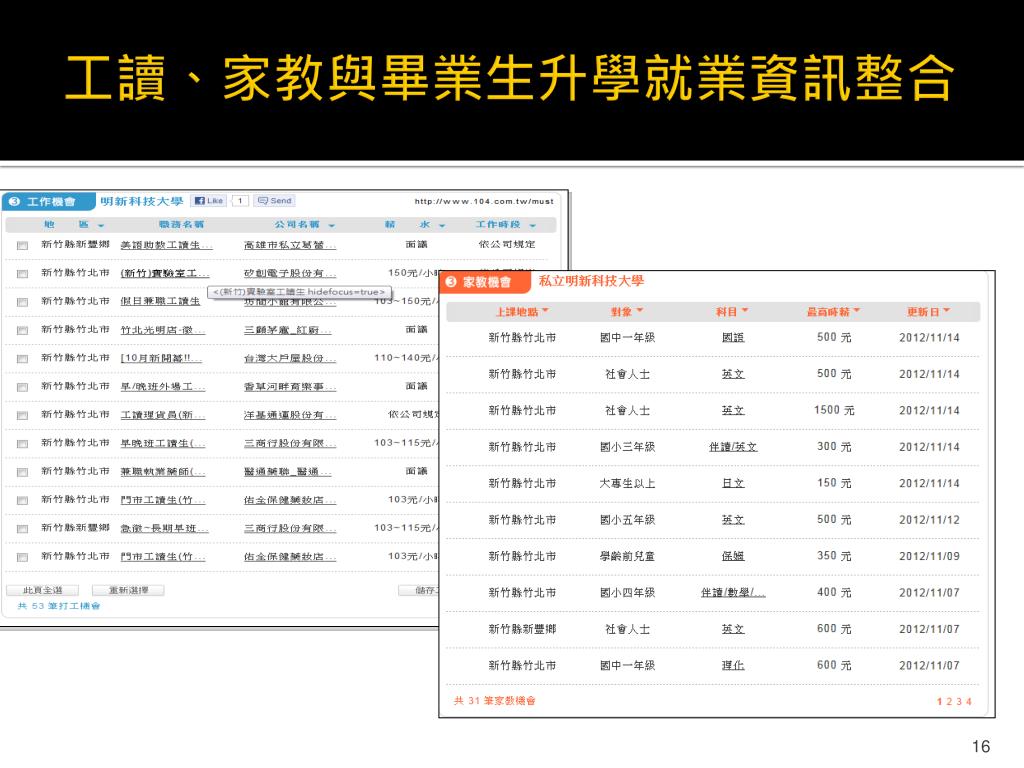Expand the 更新日 column sort arrow

pos(947,311)
